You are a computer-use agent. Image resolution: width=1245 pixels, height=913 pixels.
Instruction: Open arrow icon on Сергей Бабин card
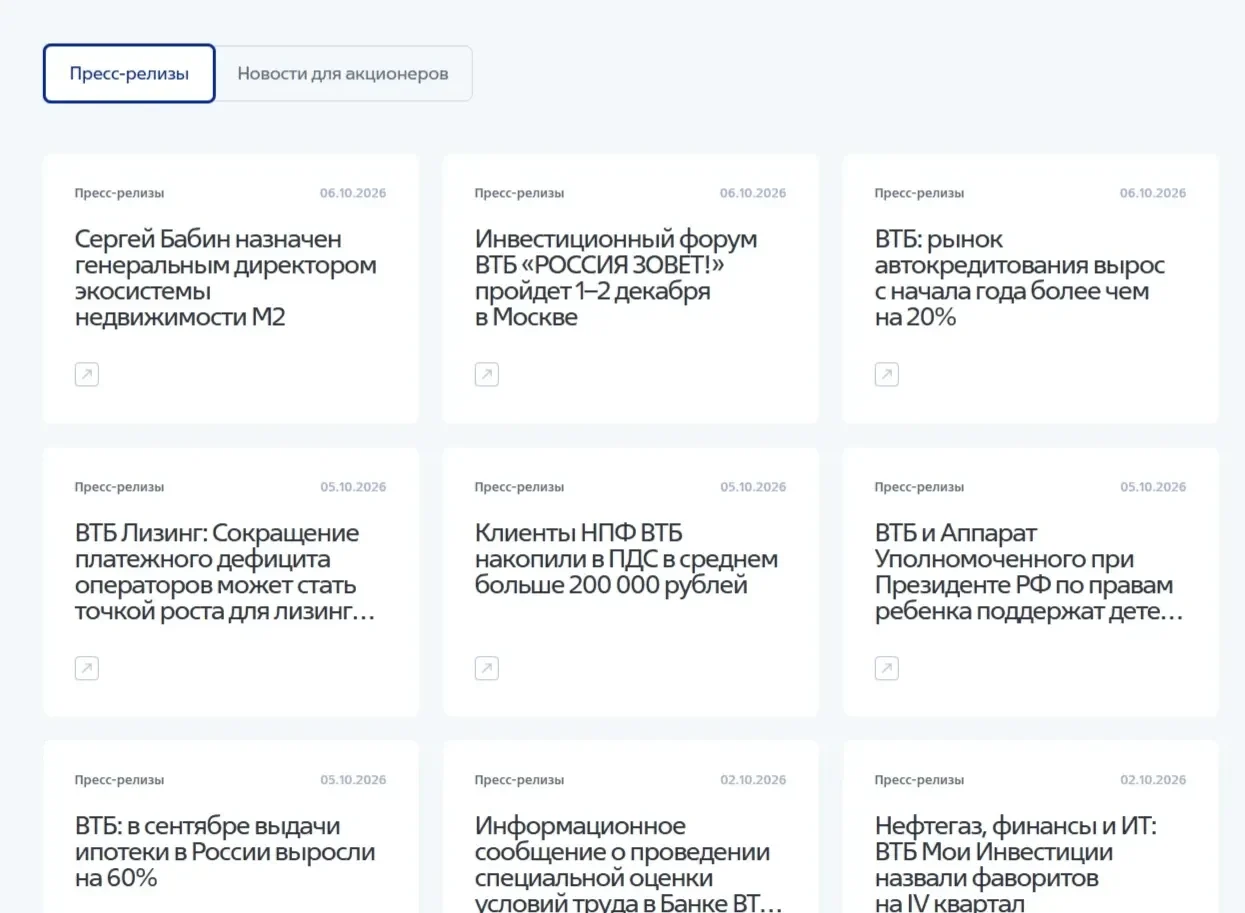87,375
